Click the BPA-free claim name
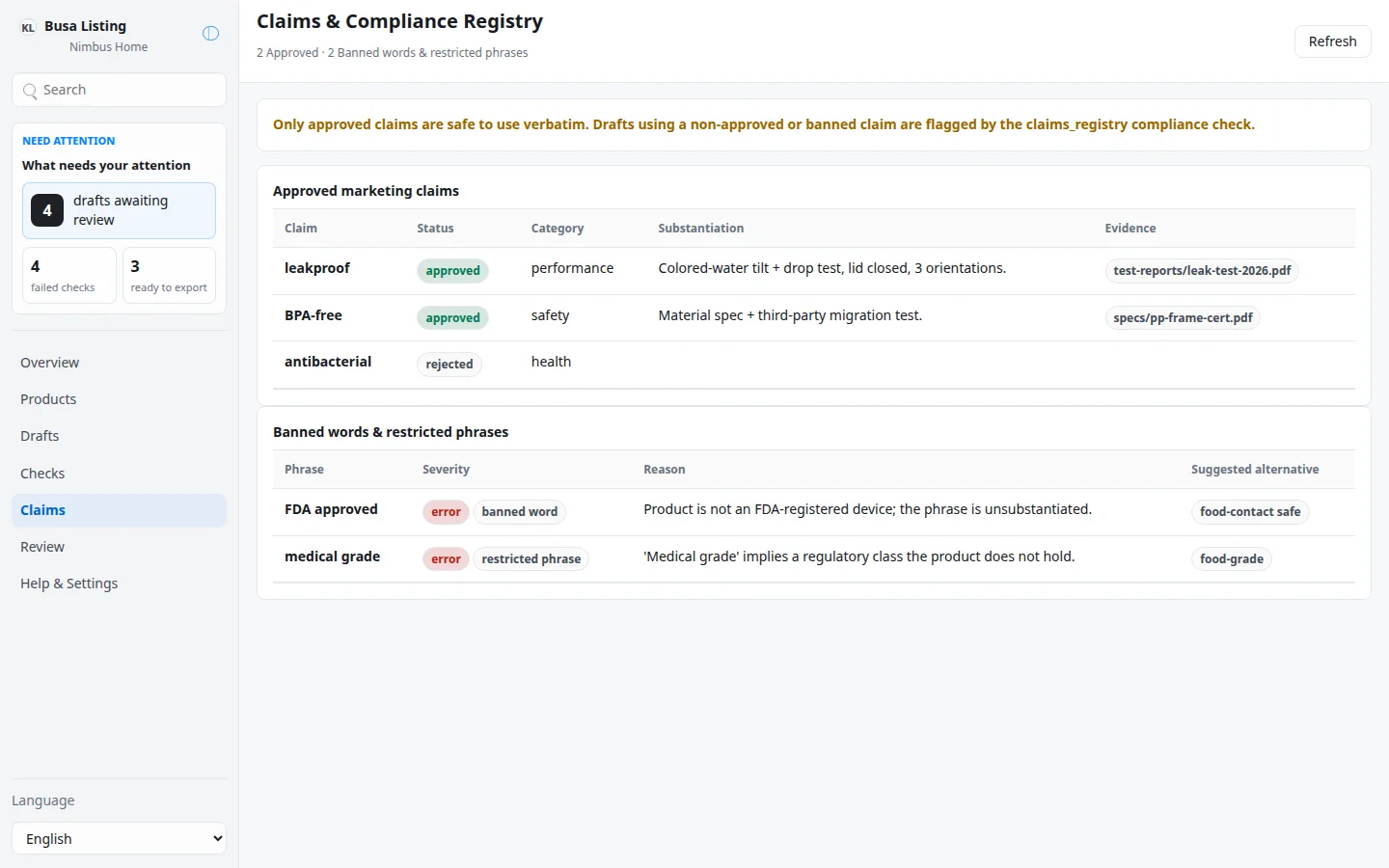This screenshot has height=868, width=1389. coord(313,315)
